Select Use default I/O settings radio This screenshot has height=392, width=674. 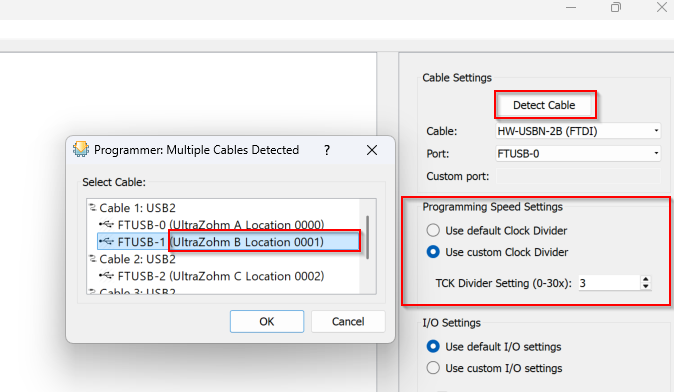point(433,346)
